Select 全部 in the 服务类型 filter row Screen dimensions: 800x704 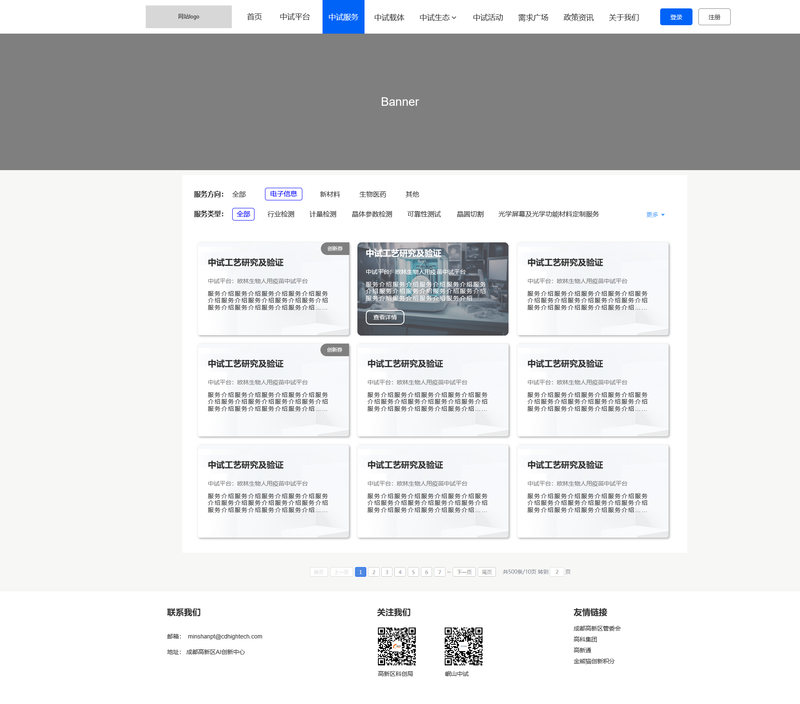click(x=243, y=214)
